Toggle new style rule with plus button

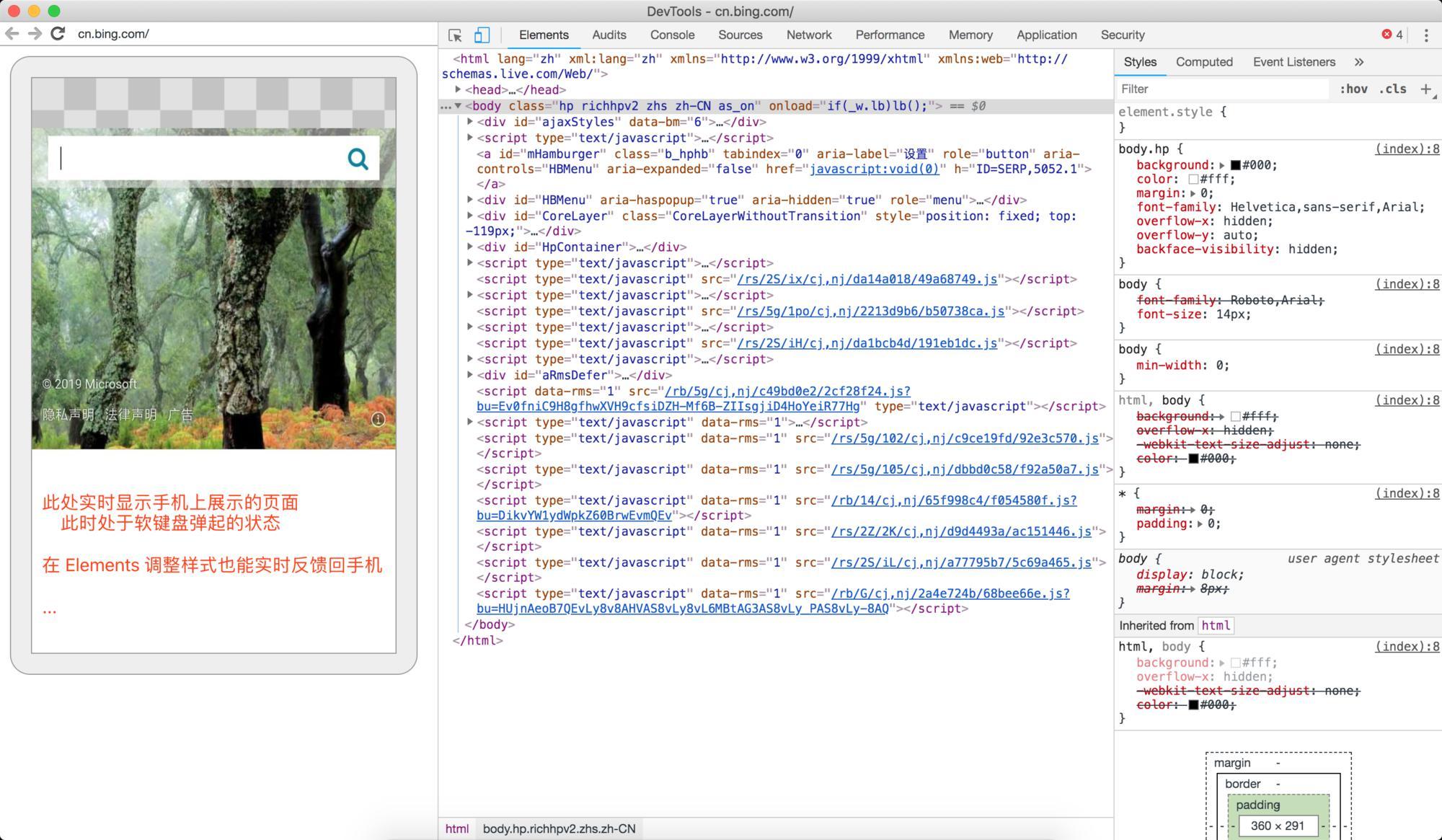point(1425,89)
